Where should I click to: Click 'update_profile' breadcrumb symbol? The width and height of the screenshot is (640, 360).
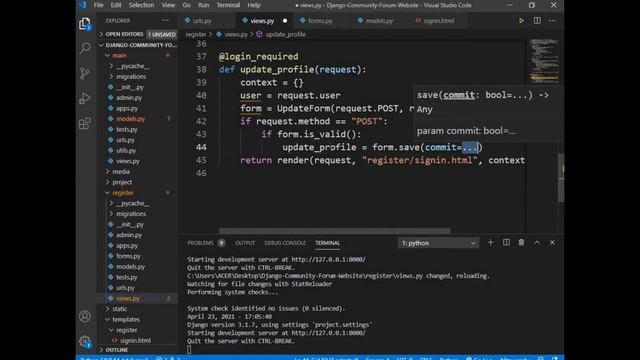click(285, 35)
